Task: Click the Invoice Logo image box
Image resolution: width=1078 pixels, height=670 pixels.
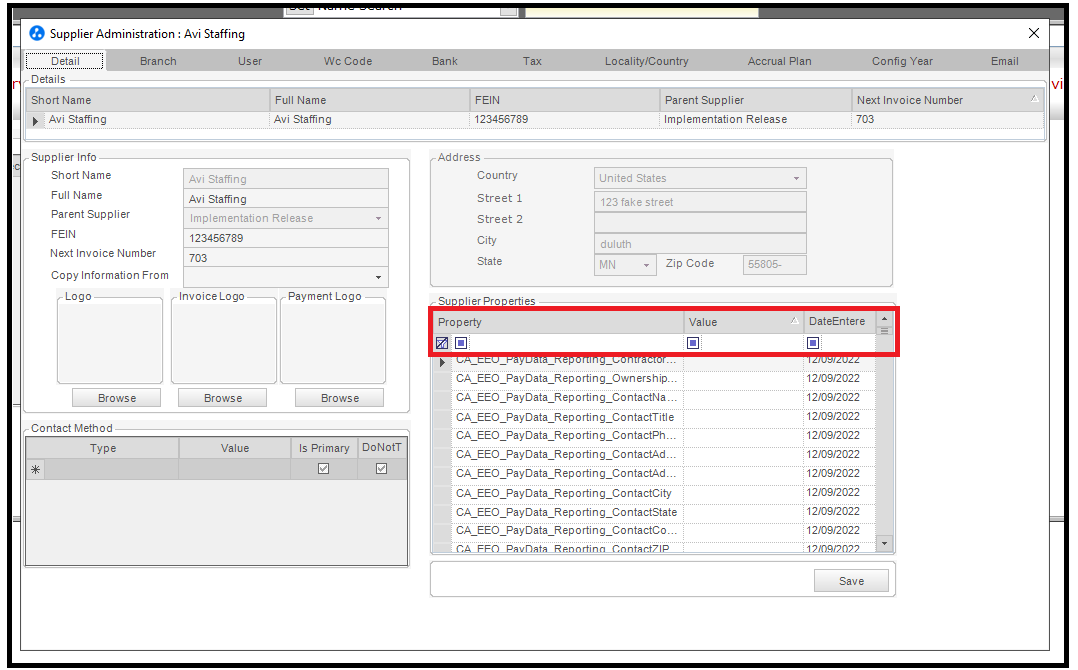Action: coord(223,342)
